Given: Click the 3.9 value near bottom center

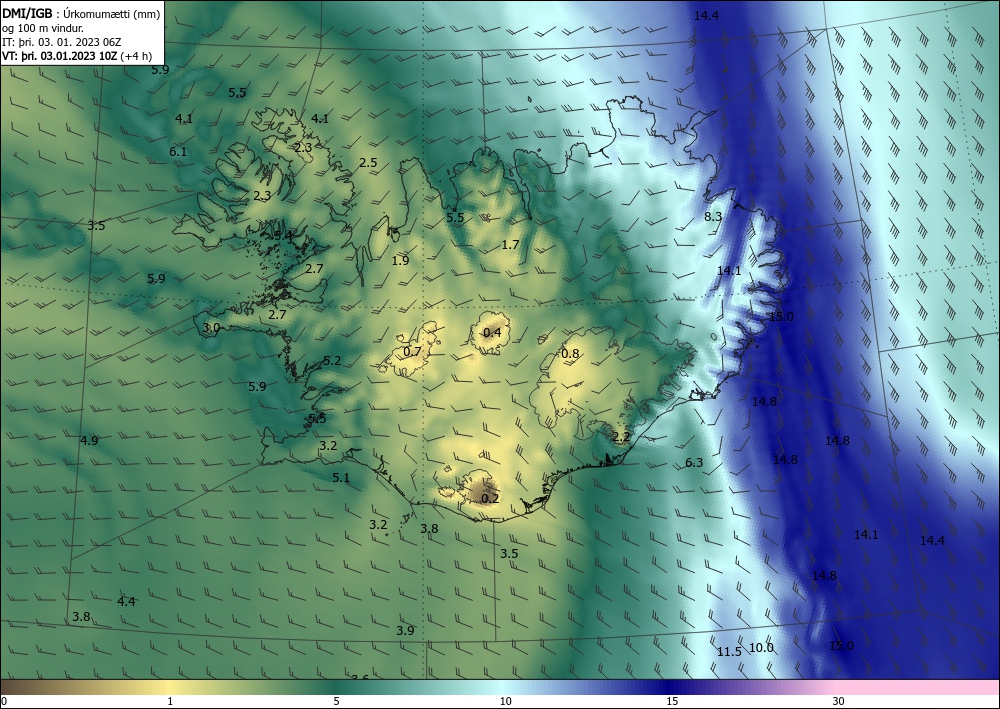Looking at the screenshot, I should point(405,631).
